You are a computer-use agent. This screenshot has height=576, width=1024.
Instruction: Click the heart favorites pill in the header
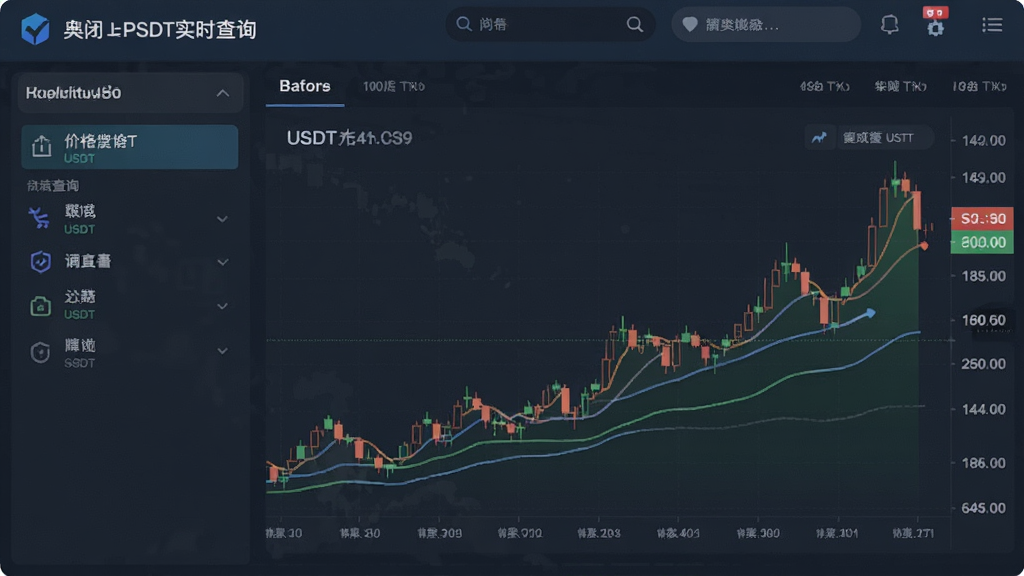coord(766,25)
